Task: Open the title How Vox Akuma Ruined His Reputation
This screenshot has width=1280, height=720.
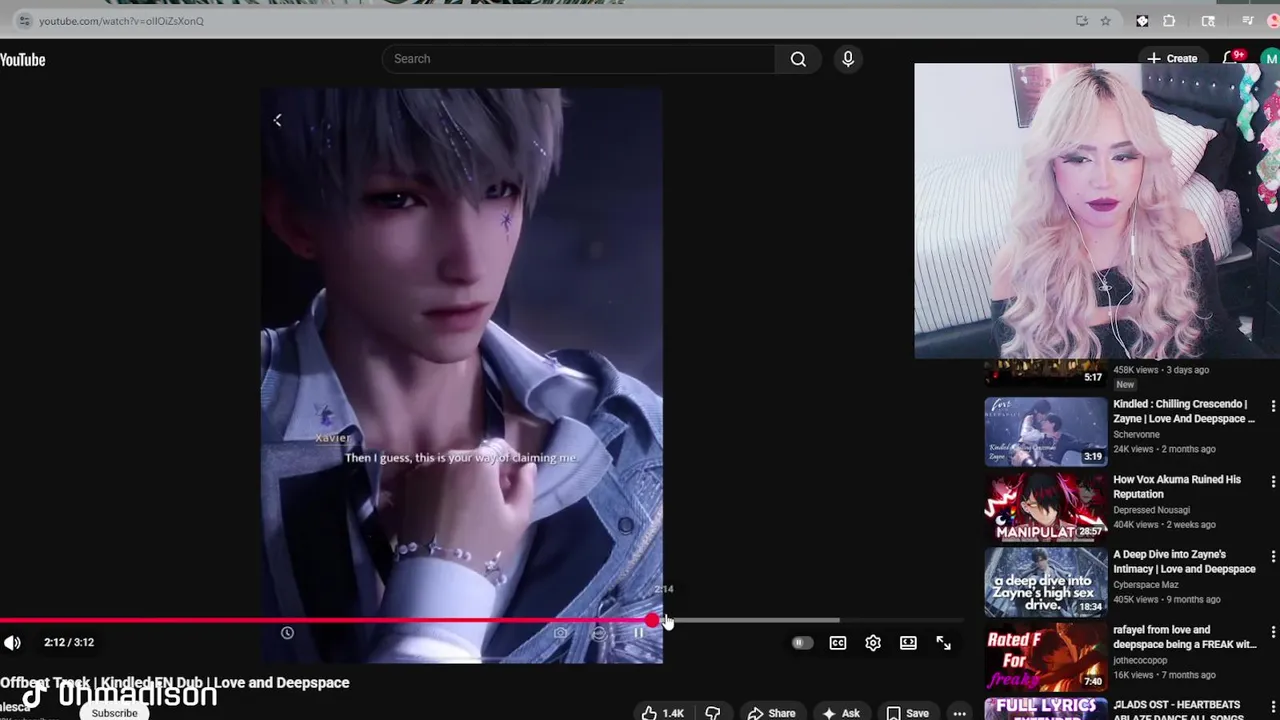Action: [1177, 487]
